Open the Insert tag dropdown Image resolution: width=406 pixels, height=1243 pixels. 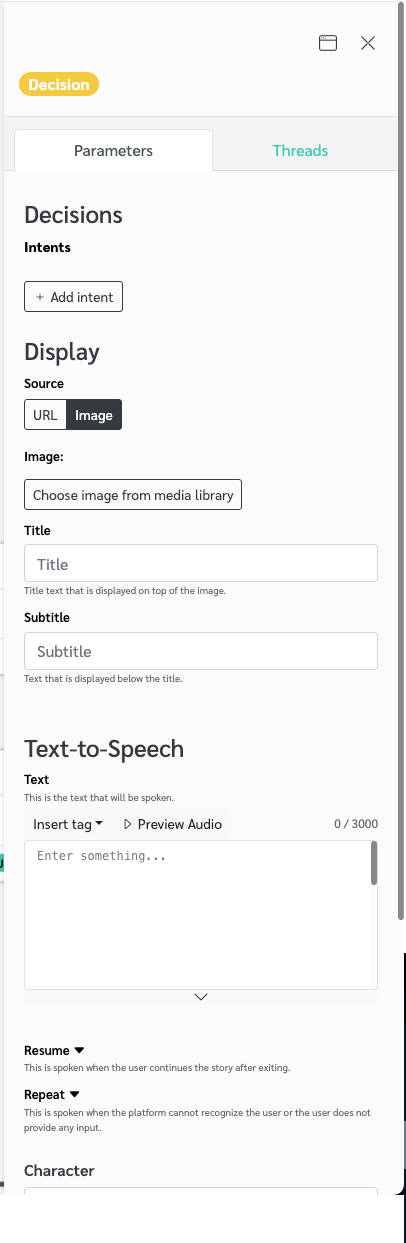pos(68,824)
